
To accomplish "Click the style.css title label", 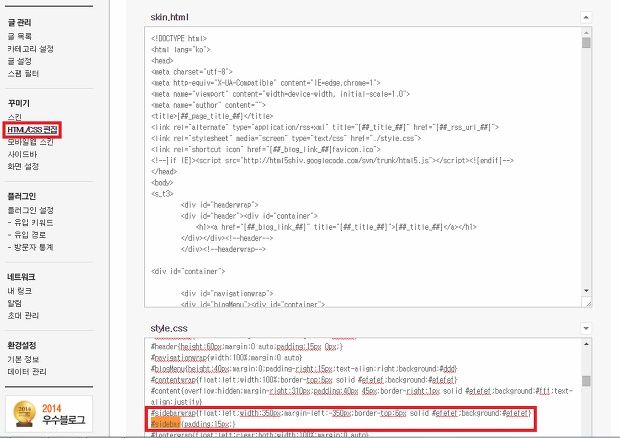I will 169,328.
